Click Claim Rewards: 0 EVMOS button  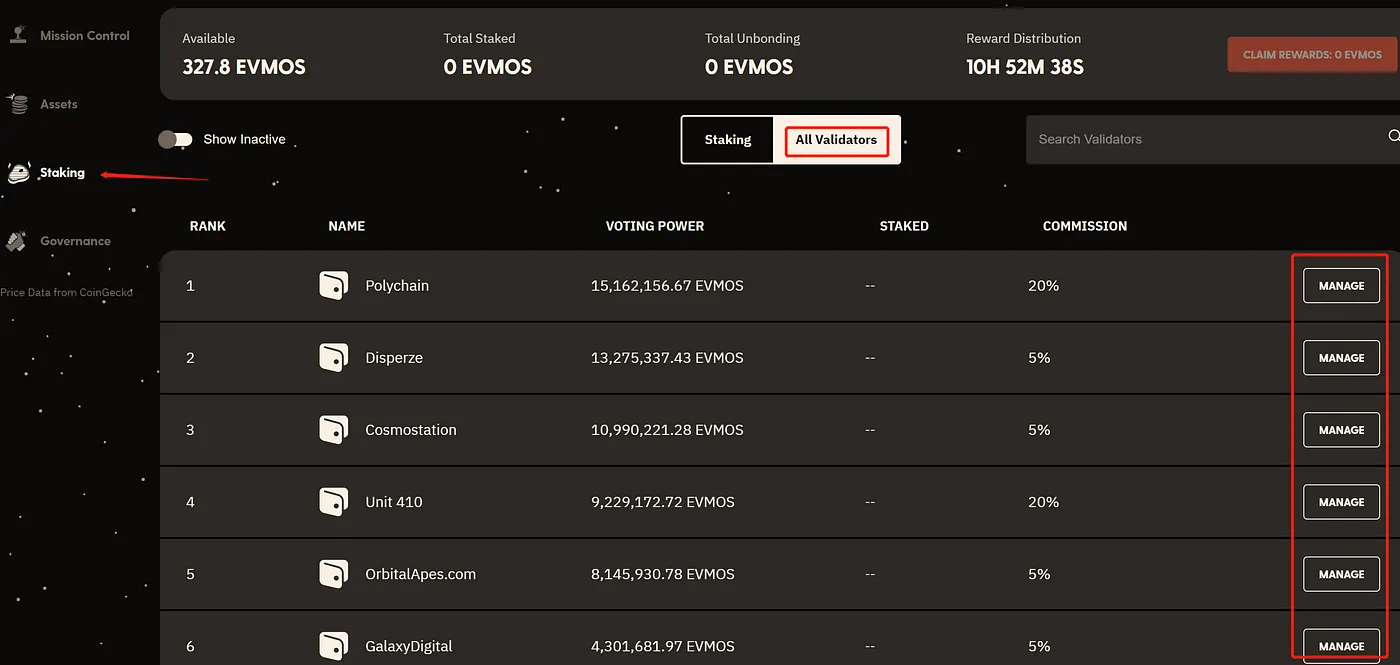point(1312,55)
